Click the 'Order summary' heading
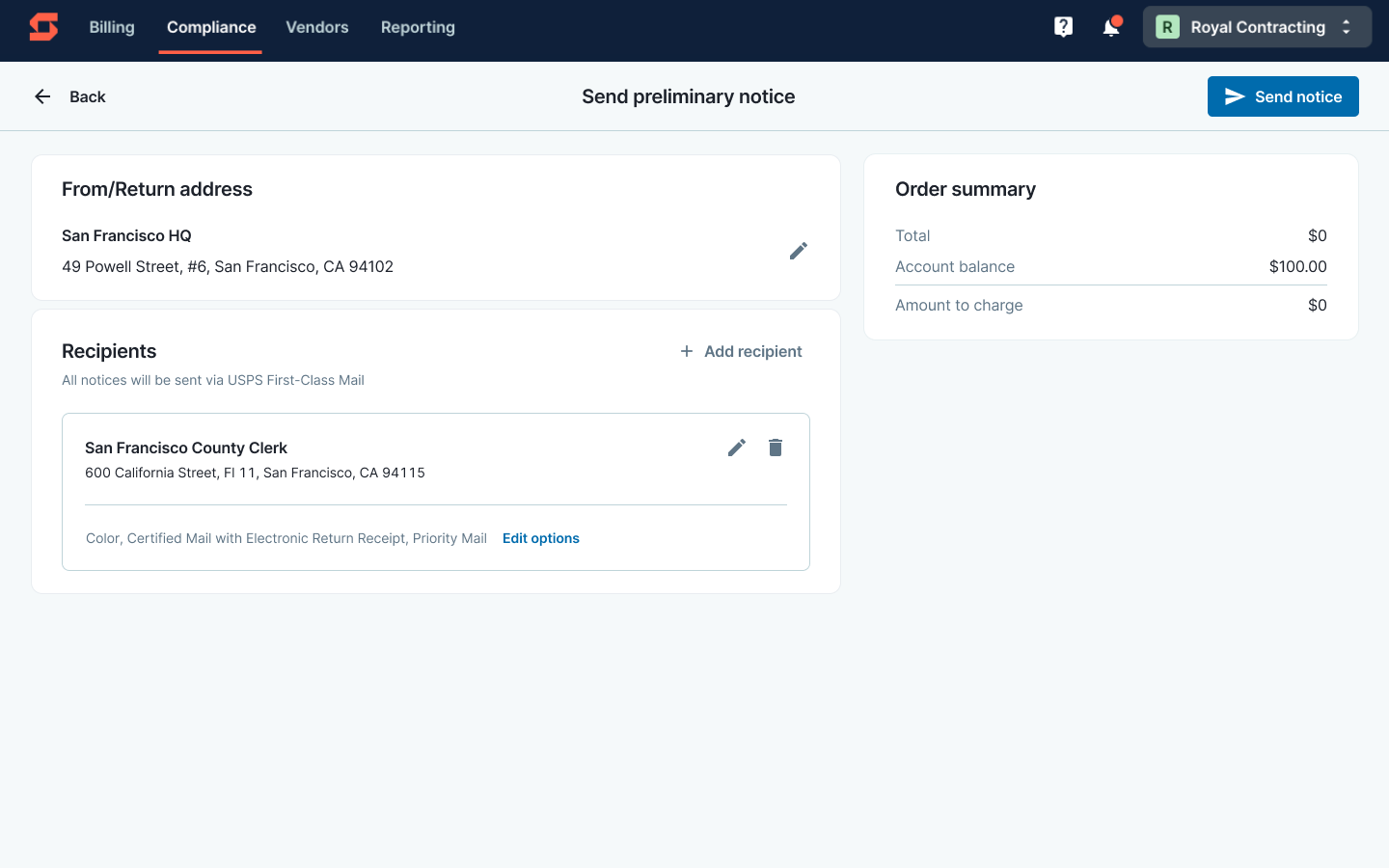The image size is (1389, 868). coord(966,189)
